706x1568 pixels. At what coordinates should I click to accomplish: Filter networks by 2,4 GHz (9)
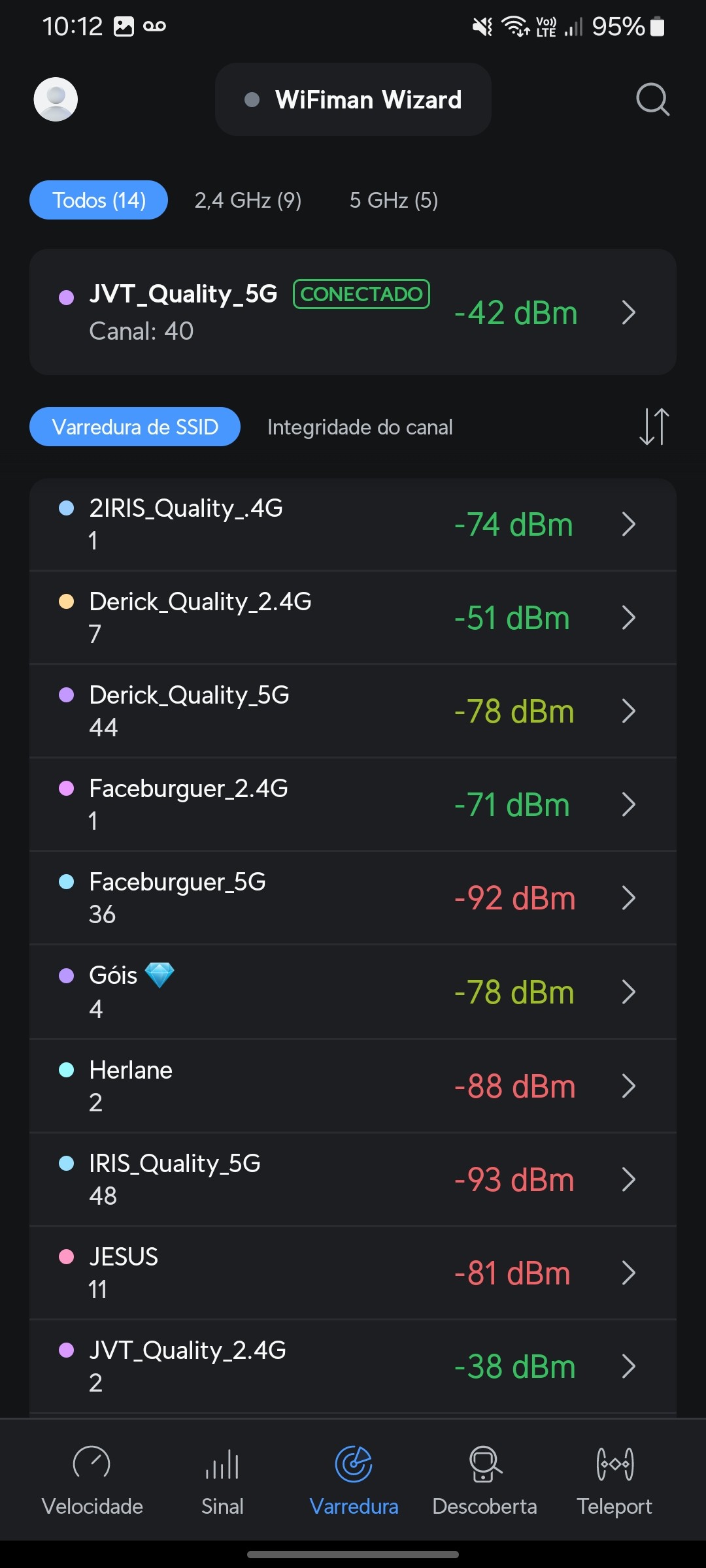click(x=248, y=200)
